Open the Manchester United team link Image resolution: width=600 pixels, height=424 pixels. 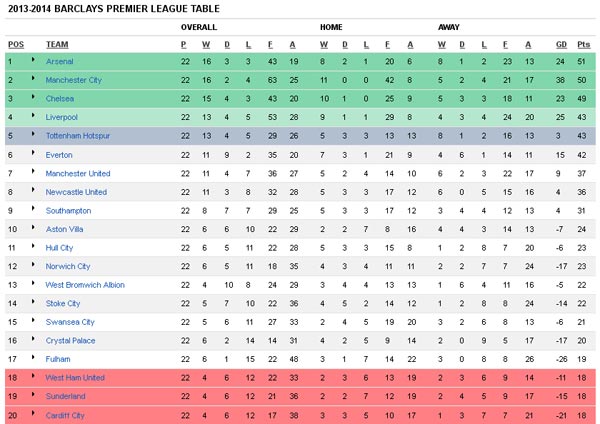78,174
